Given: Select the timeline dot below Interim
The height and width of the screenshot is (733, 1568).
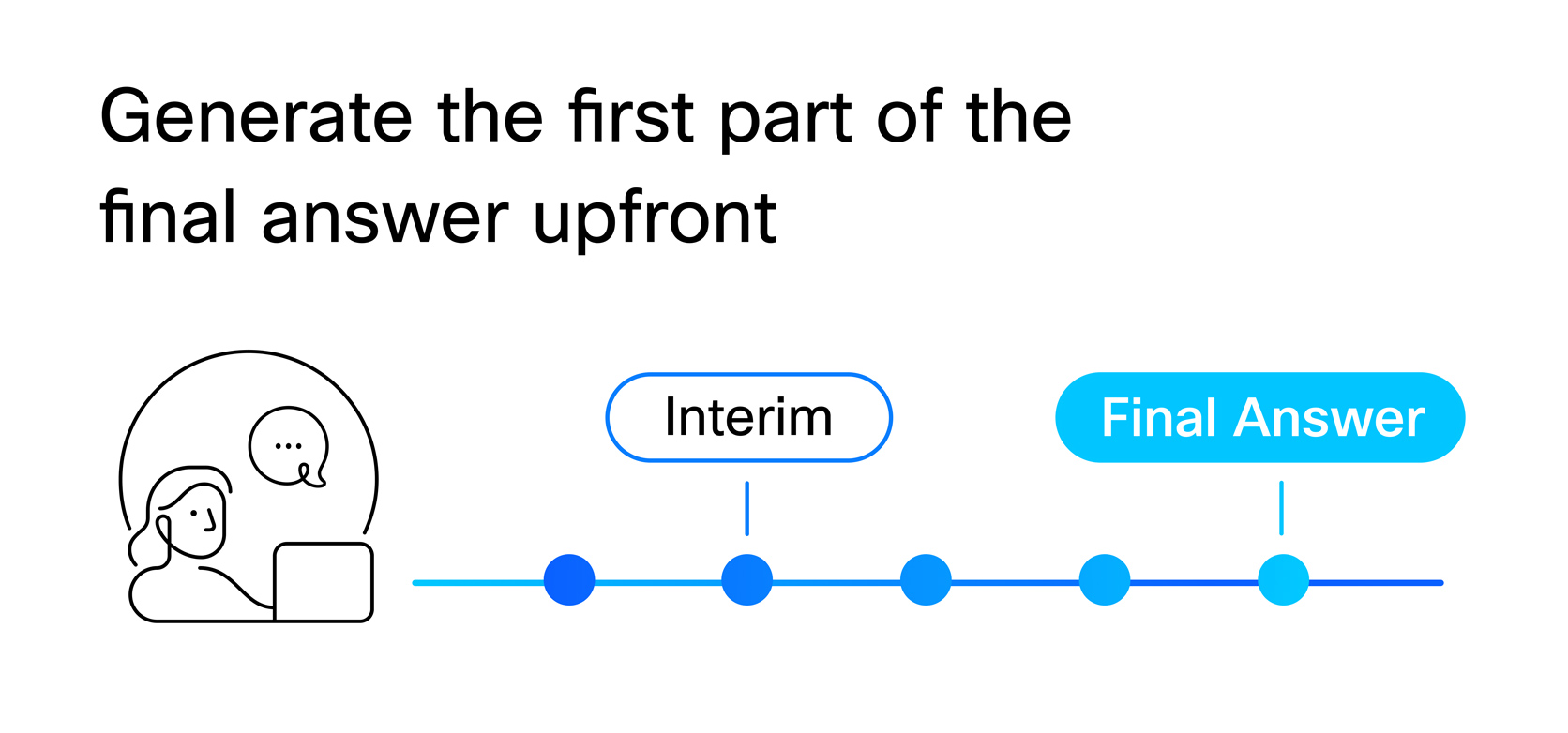Looking at the screenshot, I should tap(747, 580).
